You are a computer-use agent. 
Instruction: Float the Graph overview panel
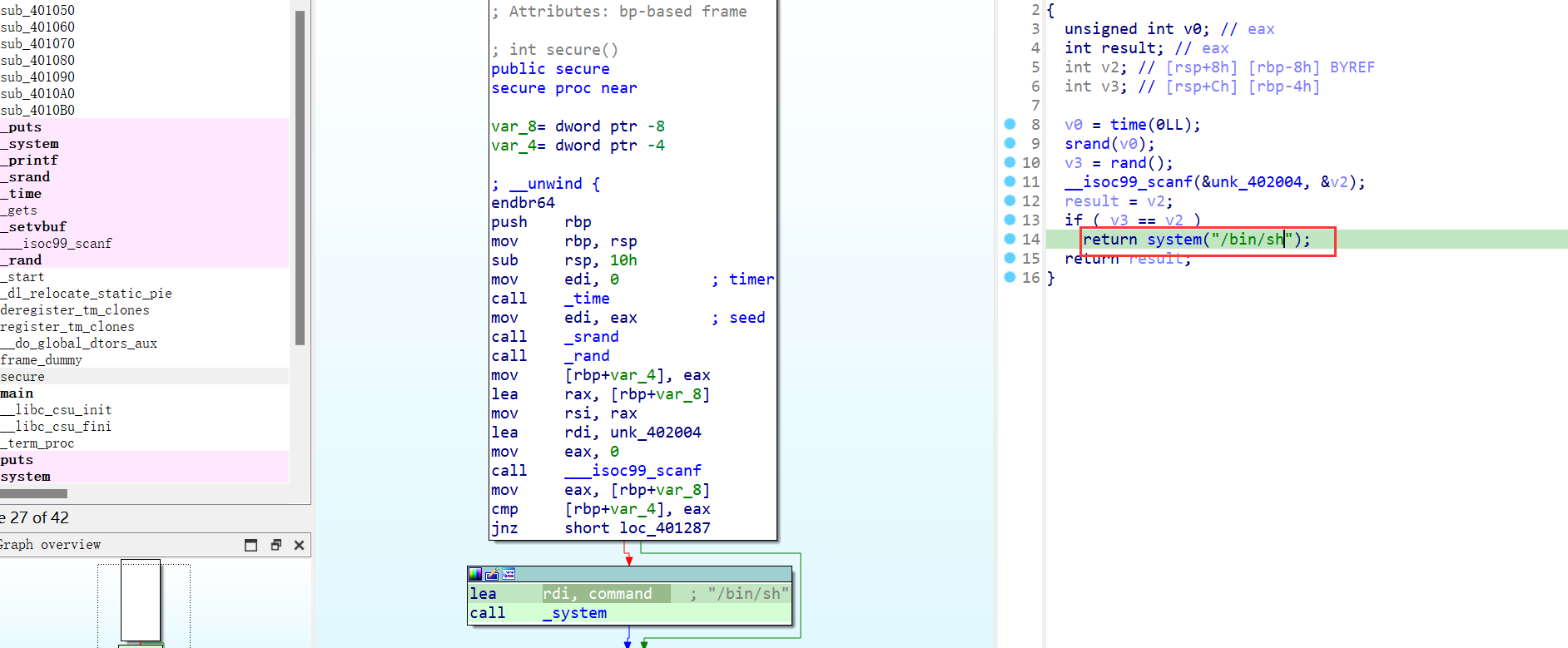[275, 545]
